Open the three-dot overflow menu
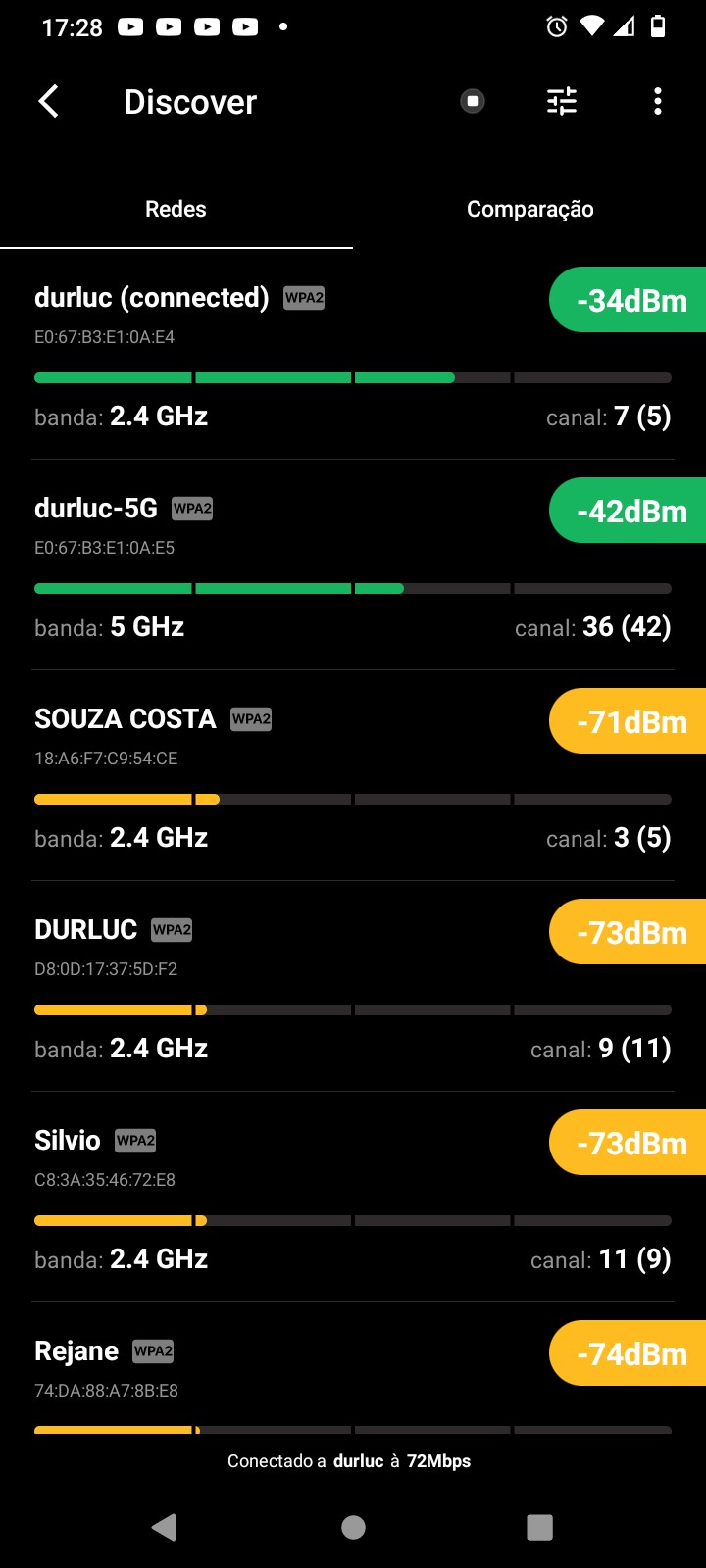 tap(657, 101)
